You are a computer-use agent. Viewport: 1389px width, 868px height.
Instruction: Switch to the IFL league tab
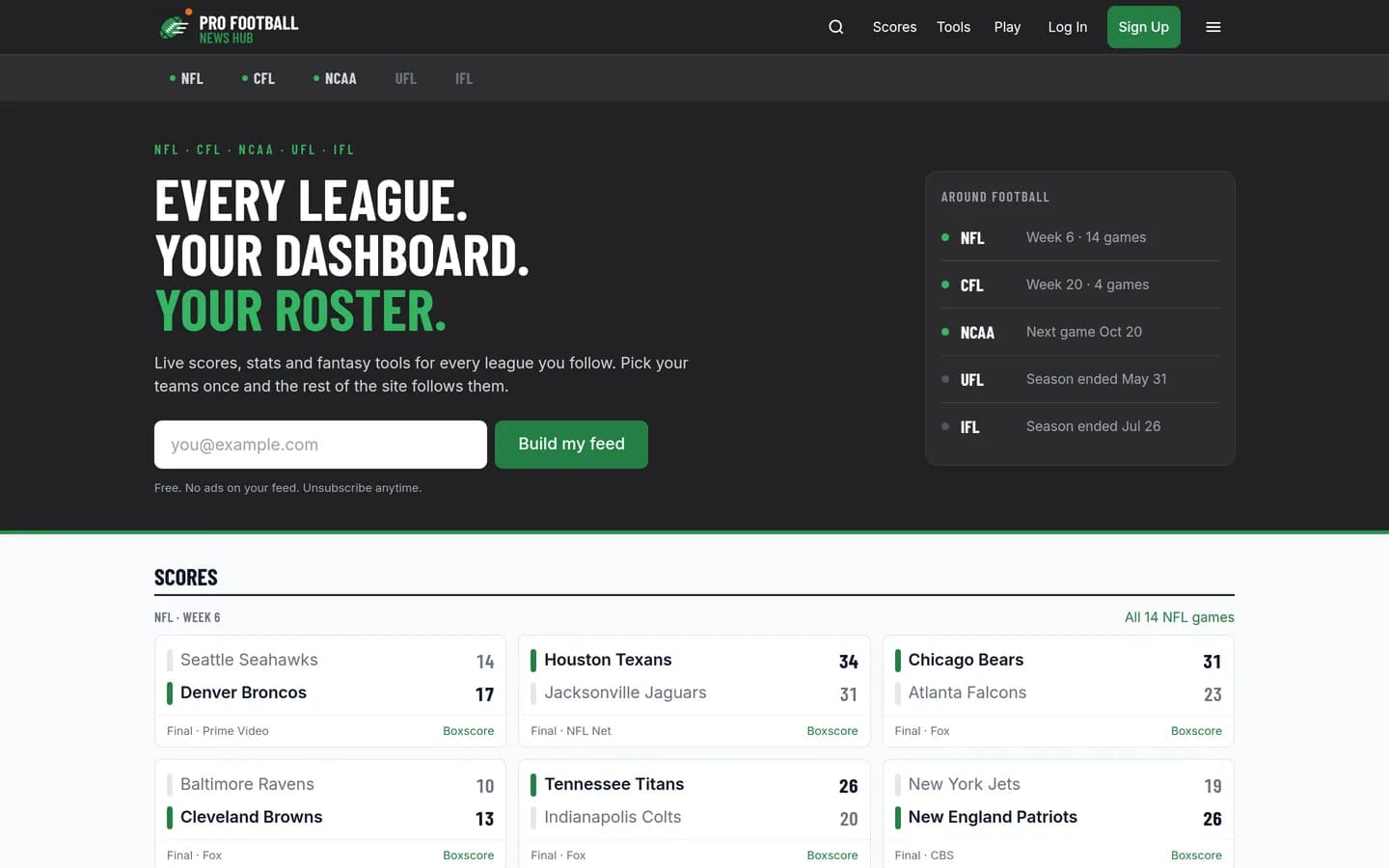[464, 78]
